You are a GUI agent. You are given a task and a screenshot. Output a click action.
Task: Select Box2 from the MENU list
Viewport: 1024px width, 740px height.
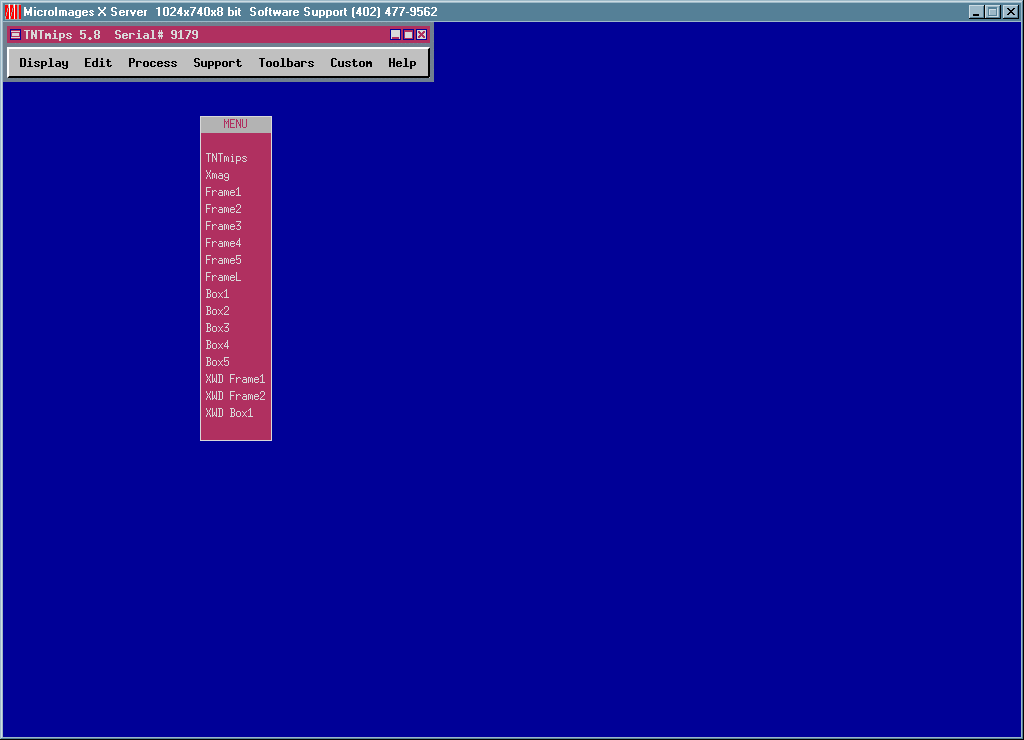[x=218, y=311]
